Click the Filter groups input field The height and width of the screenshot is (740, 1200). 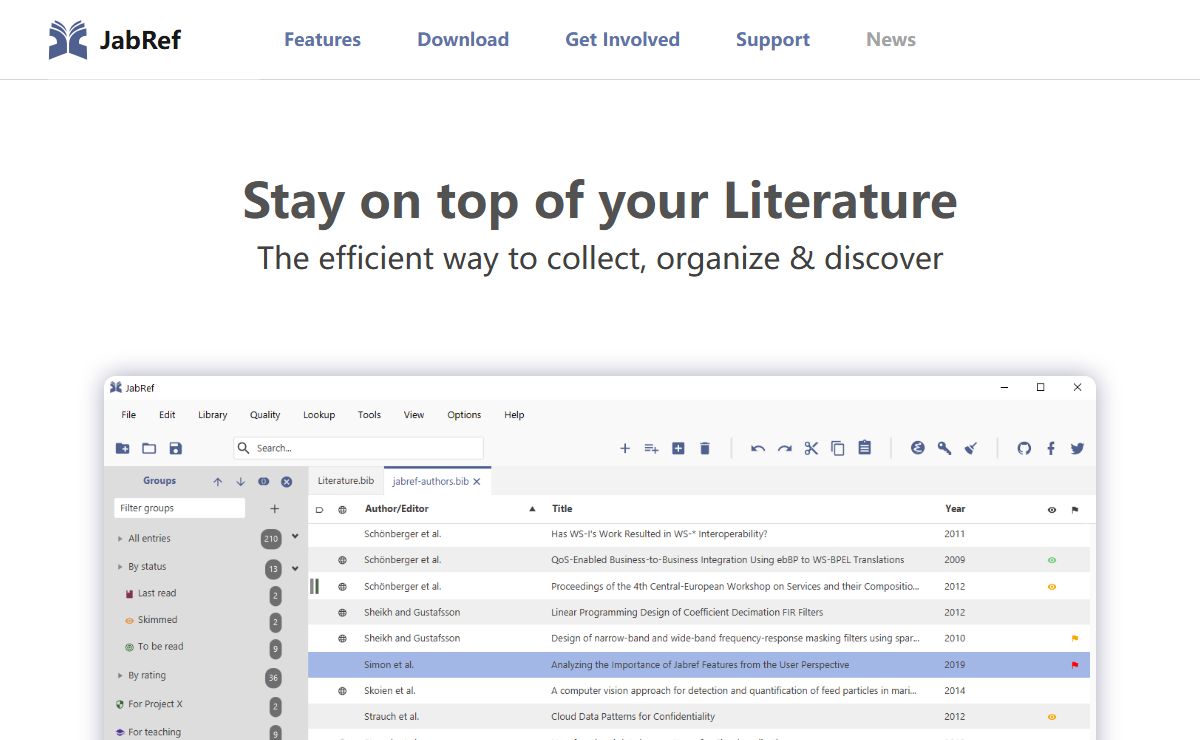(179, 508)
